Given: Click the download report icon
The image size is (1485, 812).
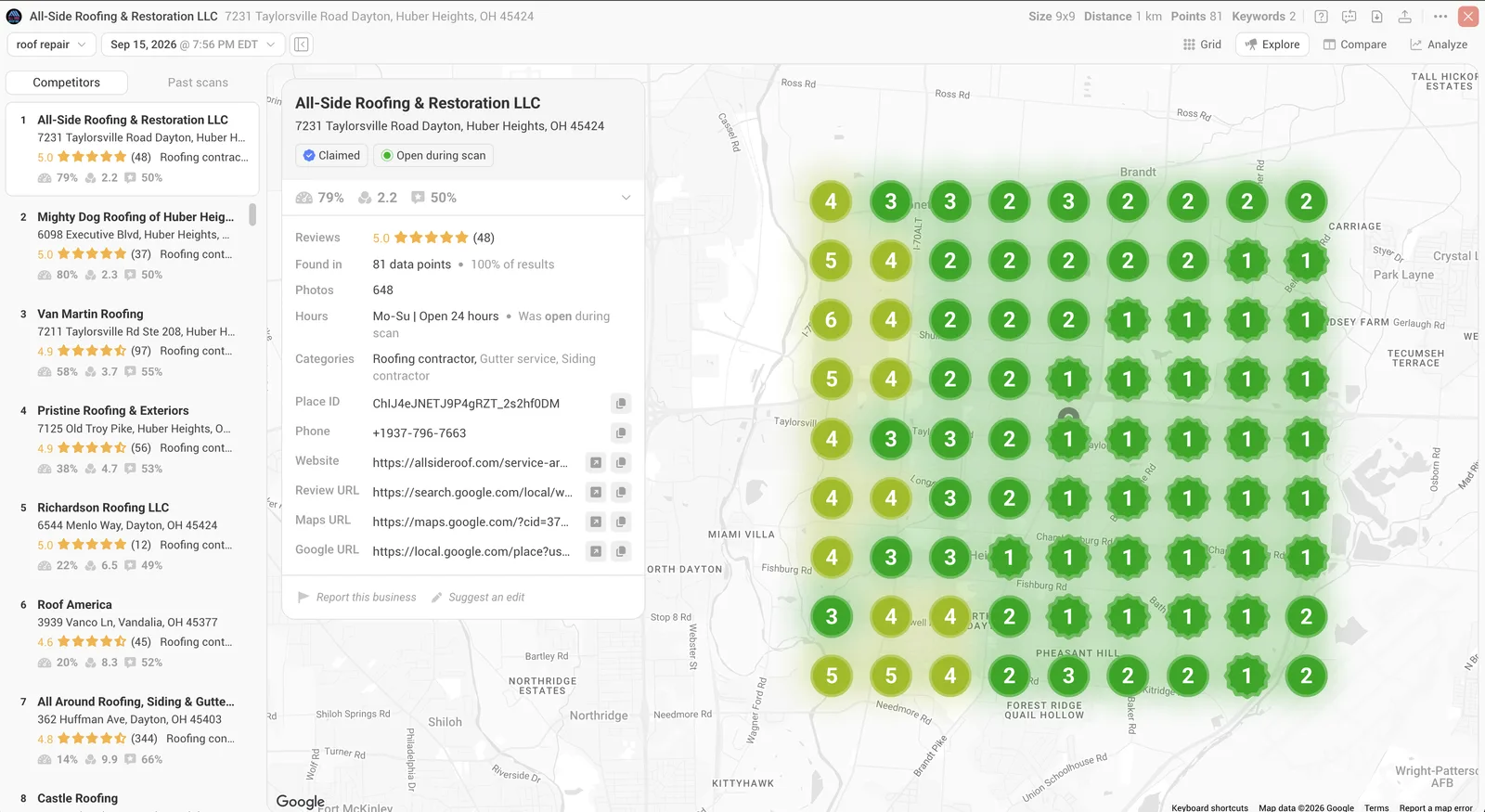Looking at the screenshot, I should click(x=1376, y=17).
